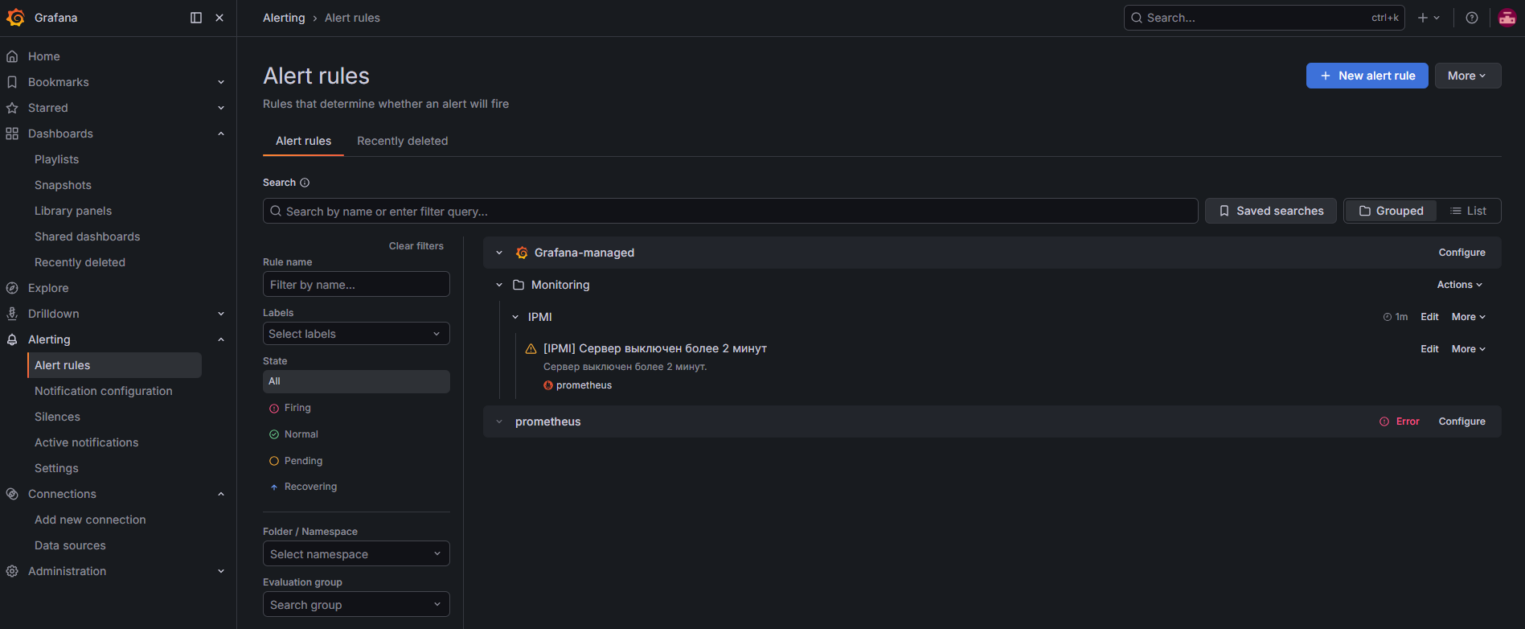Screen dimensions: 1525x629
Task: Click the Grafana-managed flame icon
Action: click(x=521, y=253)
